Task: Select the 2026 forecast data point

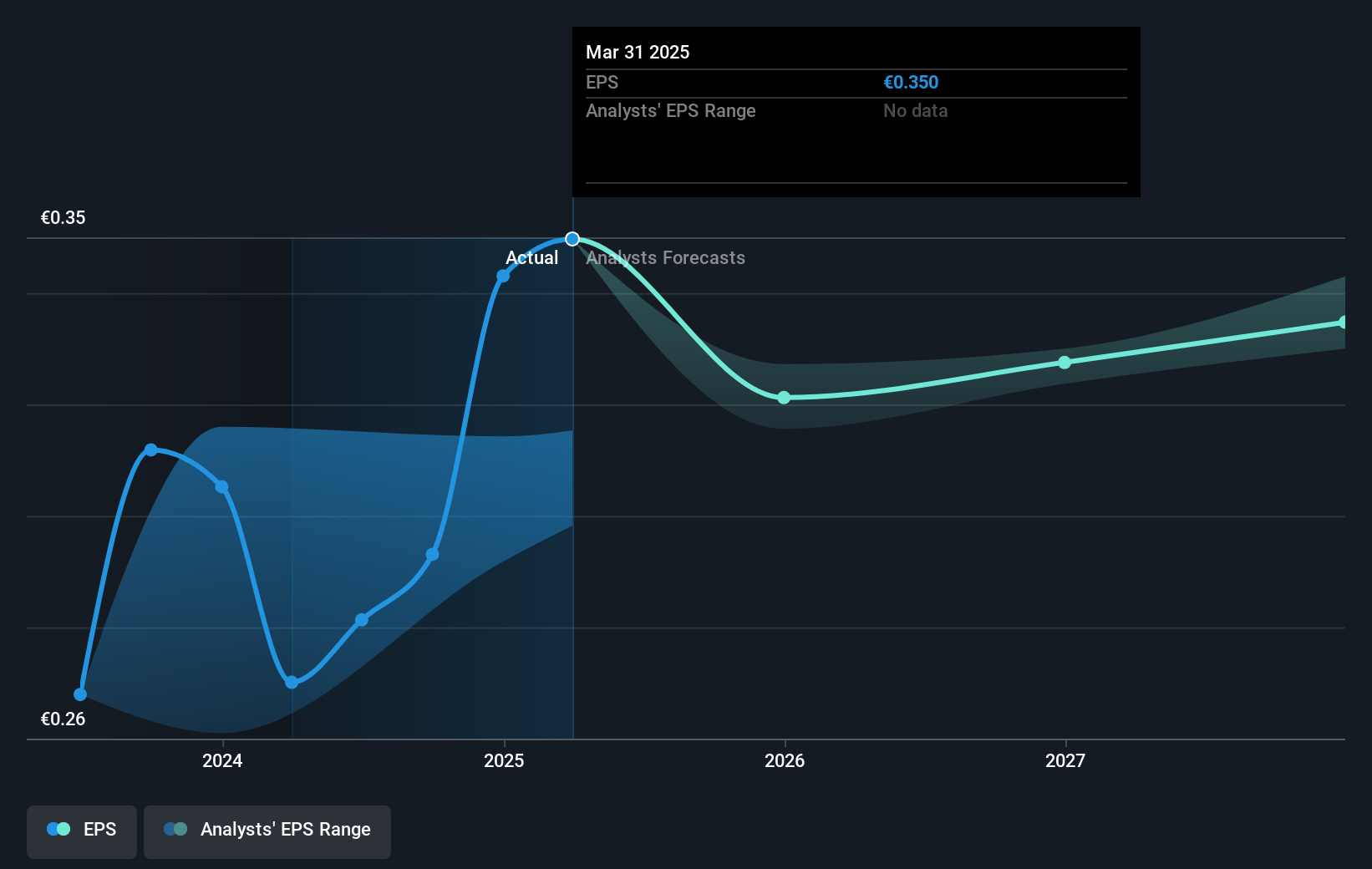Action: [x=784, y=398]
